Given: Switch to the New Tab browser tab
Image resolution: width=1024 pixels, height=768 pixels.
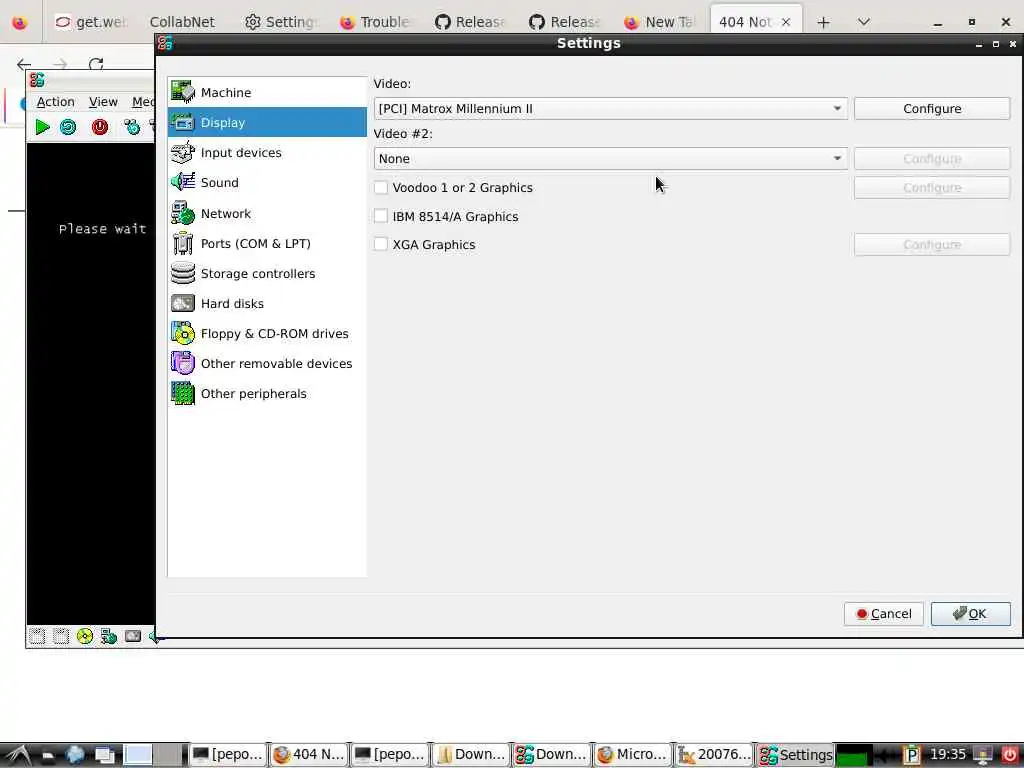Looking at the screenshot, I should pyautogui.click(x=660, y=22).
